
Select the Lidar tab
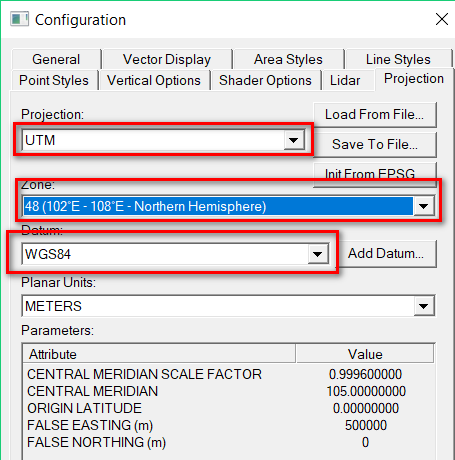[x=345, y=80]
